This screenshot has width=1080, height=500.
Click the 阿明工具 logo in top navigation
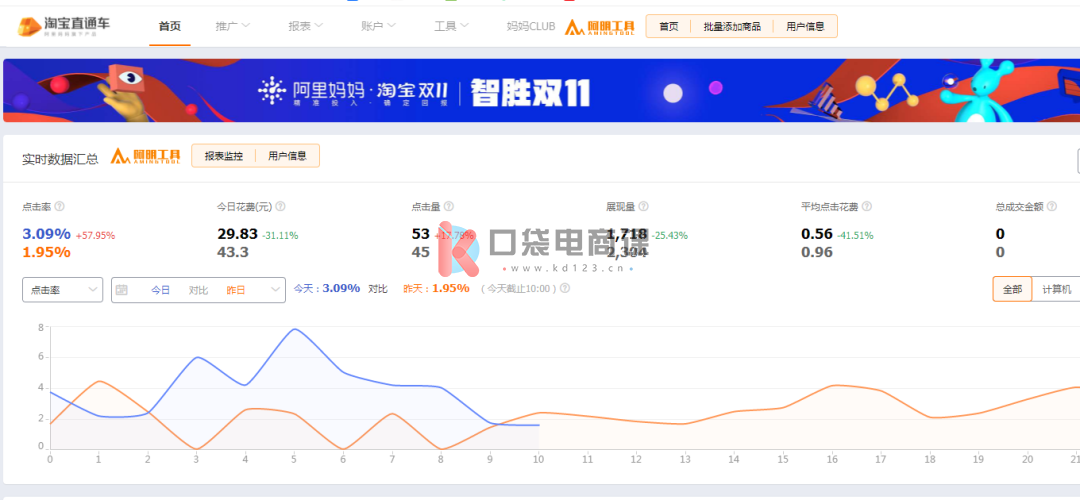(599, 27)
